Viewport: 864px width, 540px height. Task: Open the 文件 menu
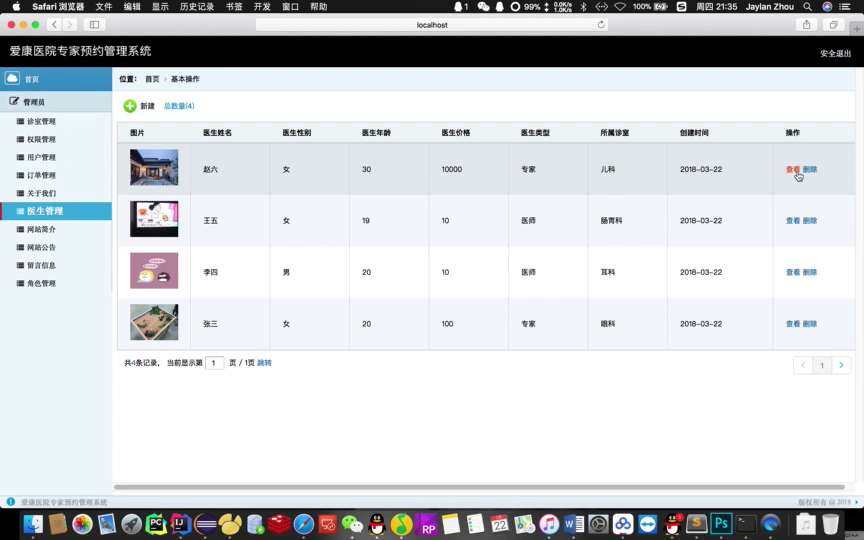tap(104, 7)
